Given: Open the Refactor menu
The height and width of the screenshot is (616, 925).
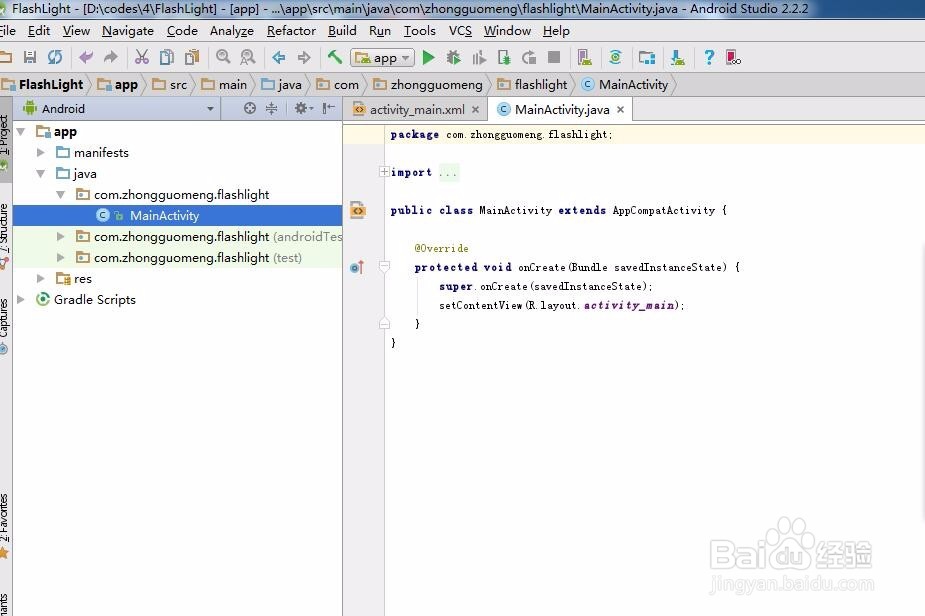Looking at the screenshot, I should [290, 30].
